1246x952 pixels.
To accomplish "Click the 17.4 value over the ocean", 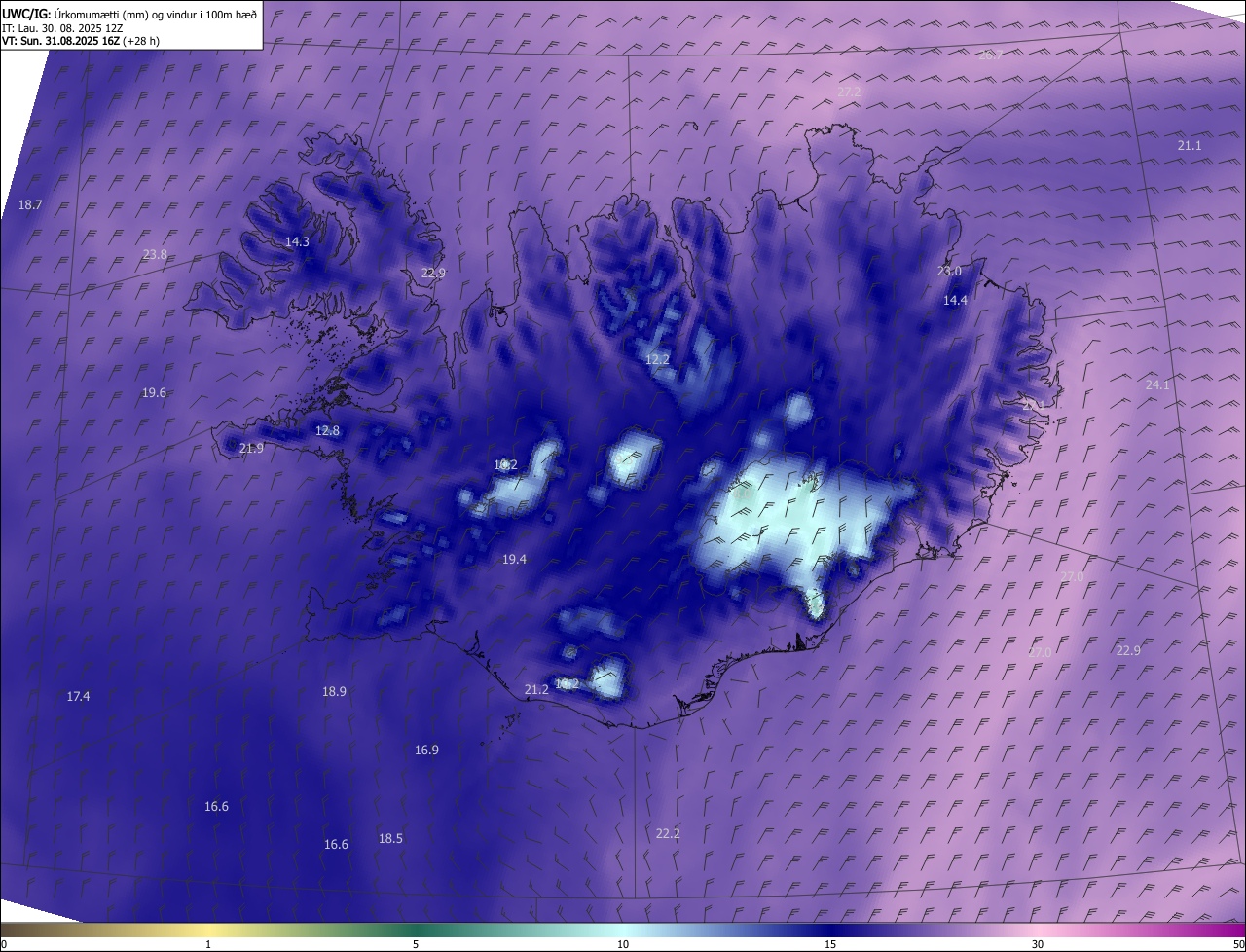I will 78,697.
